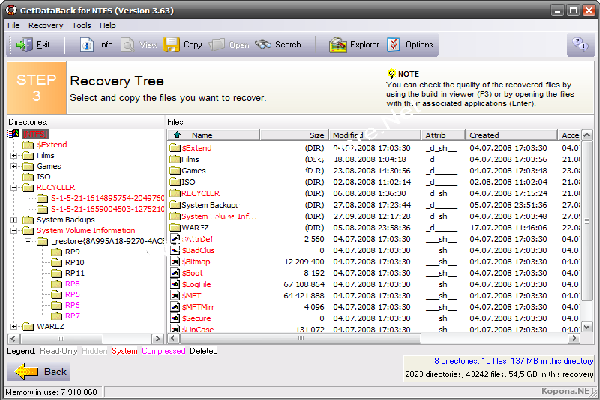The width and height of the screenshot is (600, 400).
Task: Click the Films folder row in the file list
Action: coord(374,159)
